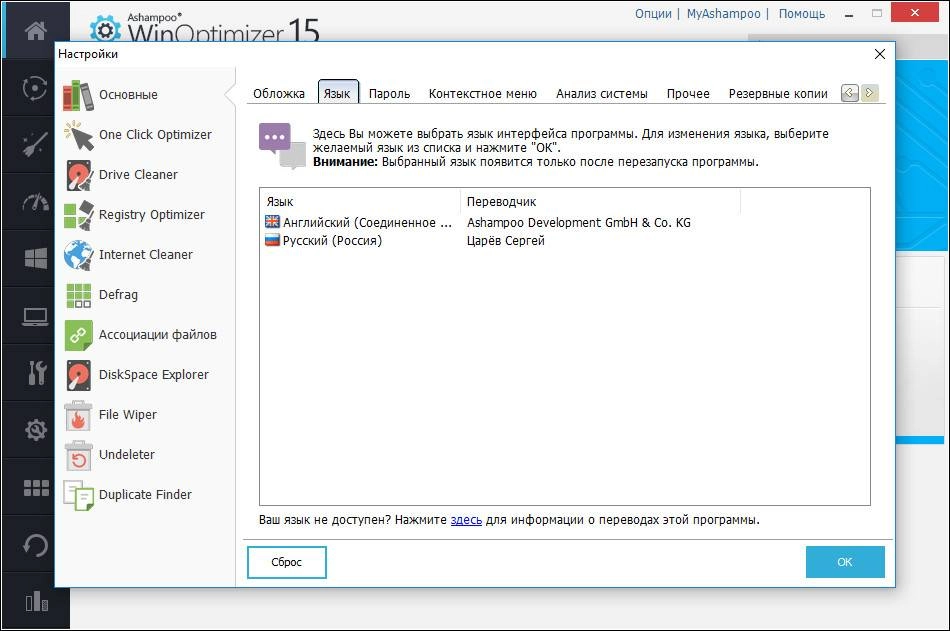
Task: Click the circular scan sidebar icon
Action: click(x=35, y=87)
